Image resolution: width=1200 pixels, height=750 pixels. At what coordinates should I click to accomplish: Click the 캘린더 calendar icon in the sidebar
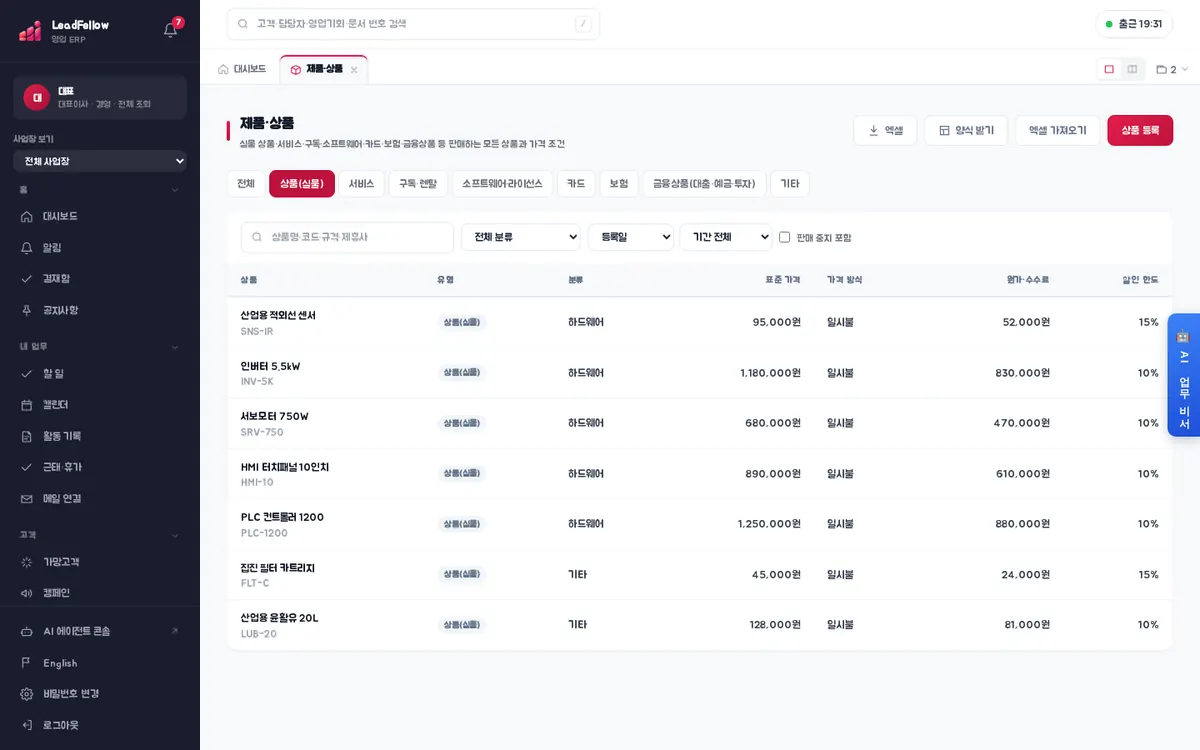click(27, 405)
